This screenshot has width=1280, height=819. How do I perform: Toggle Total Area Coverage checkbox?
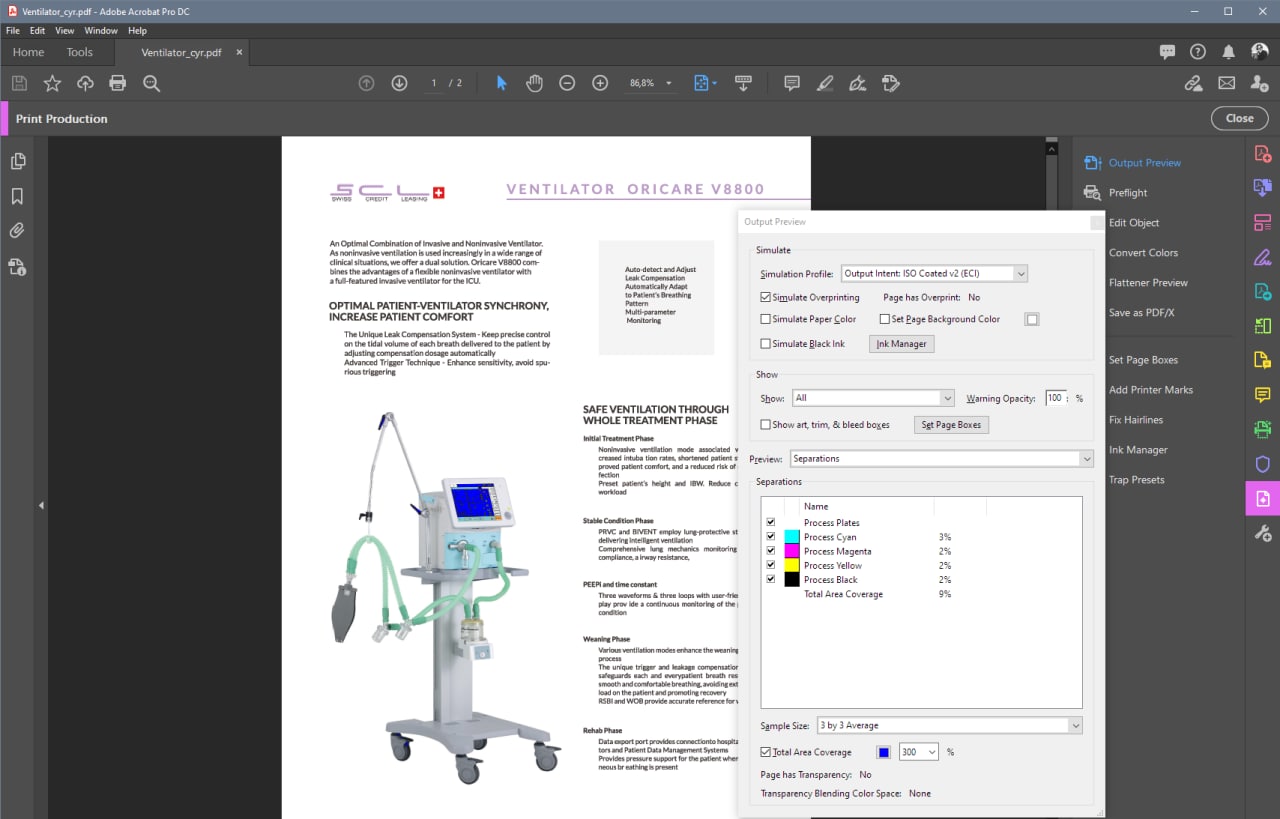766,752
